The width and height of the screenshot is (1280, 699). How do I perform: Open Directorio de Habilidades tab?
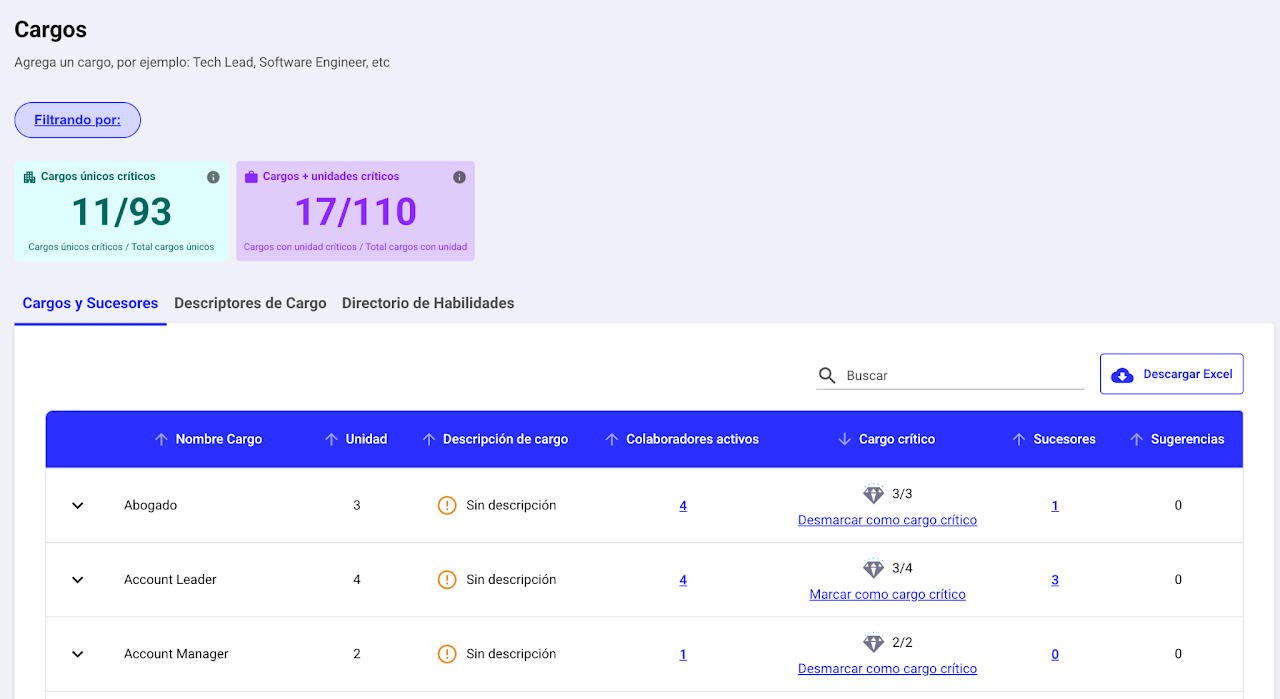[x=428, y=303]
